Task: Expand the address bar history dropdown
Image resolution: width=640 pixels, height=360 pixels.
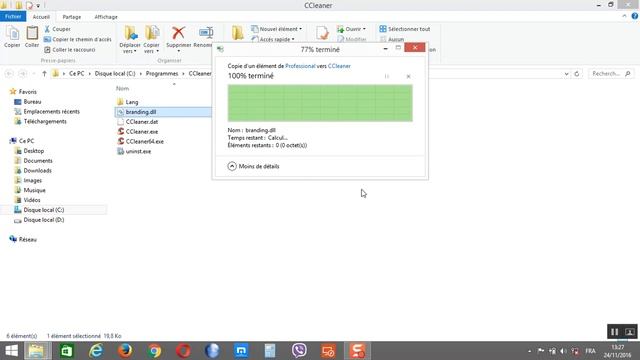Action: pos(567,74)
